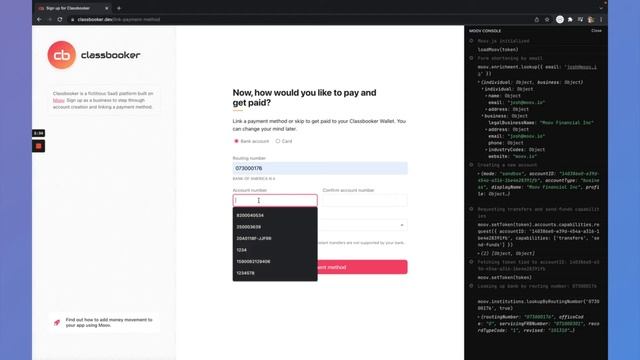640x360 pixels.
Task: Click the Confirm account number field
Action: point(364,200)
